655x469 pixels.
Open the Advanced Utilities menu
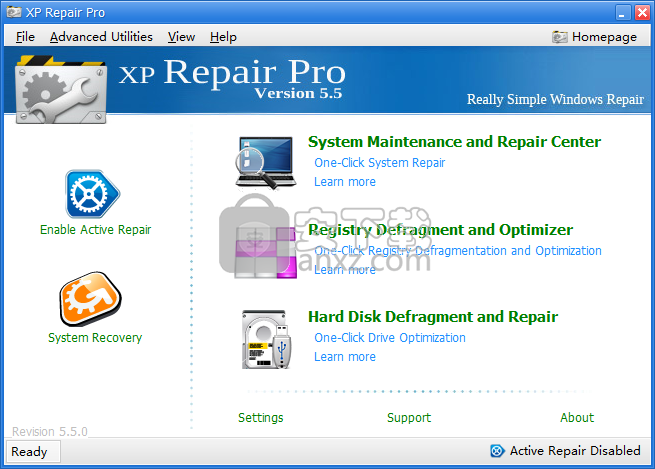101,37
